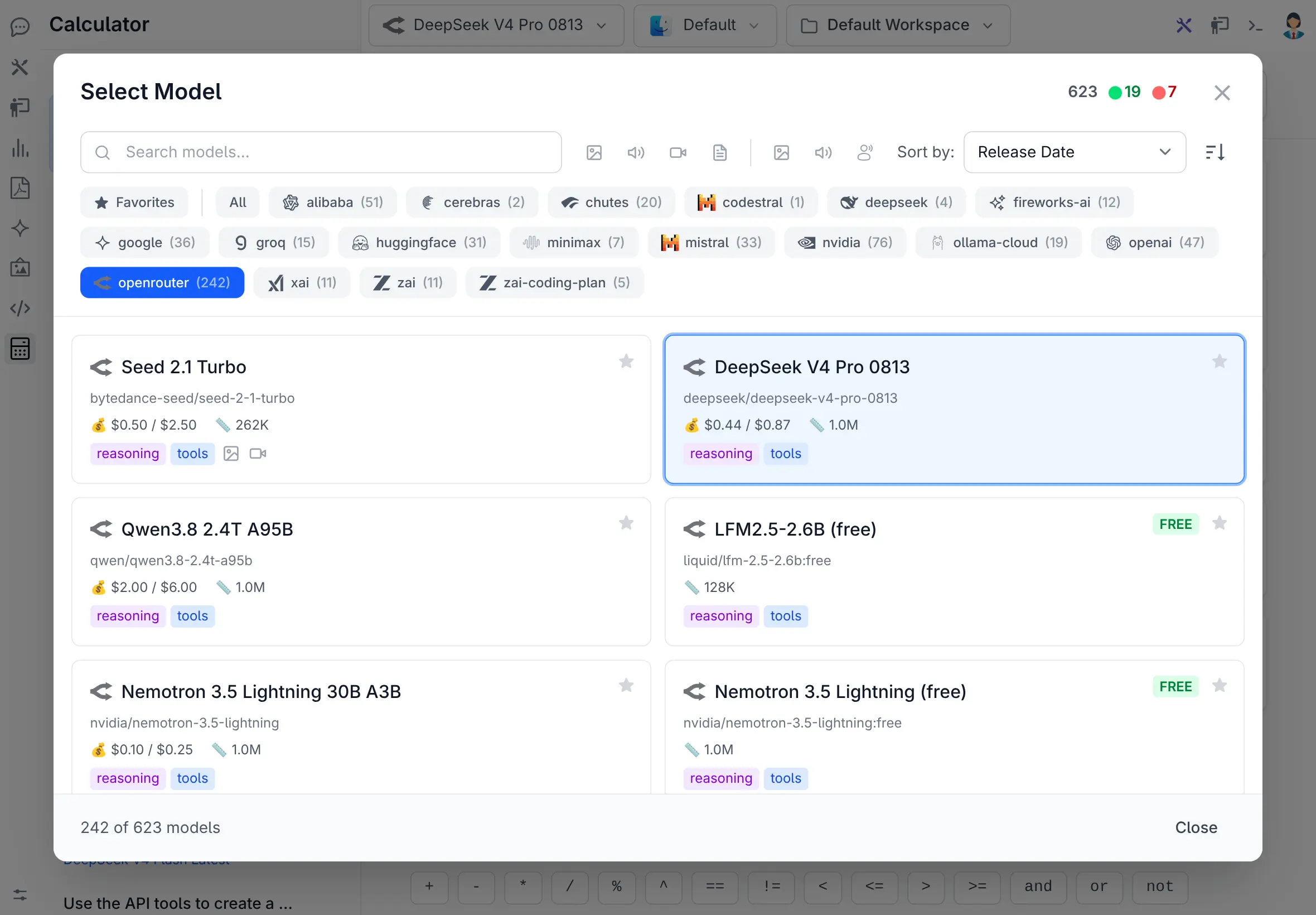Star the Qwen3.8 2.4T A95B model

point(626,523)
